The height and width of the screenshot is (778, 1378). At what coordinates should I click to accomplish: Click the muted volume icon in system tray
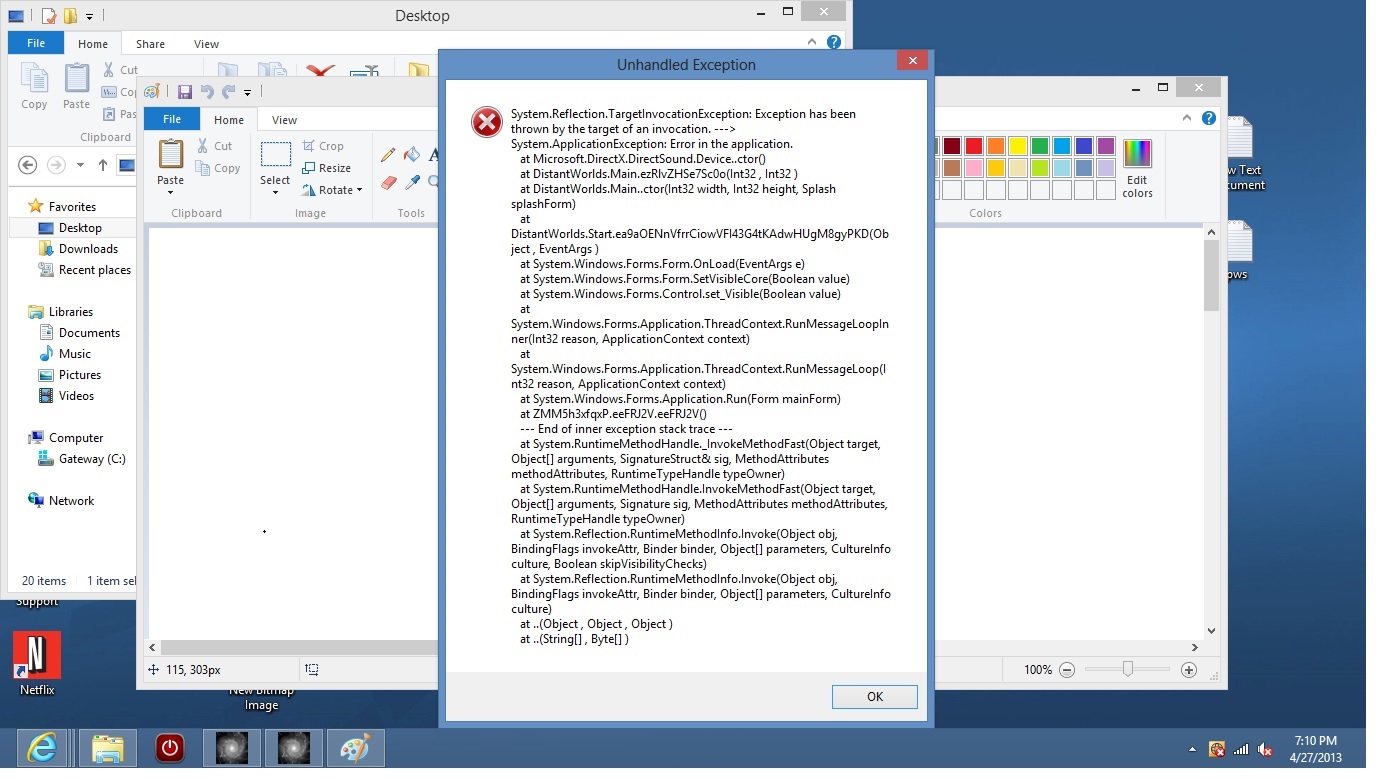pyautogui.click(x=1264, y=749)
